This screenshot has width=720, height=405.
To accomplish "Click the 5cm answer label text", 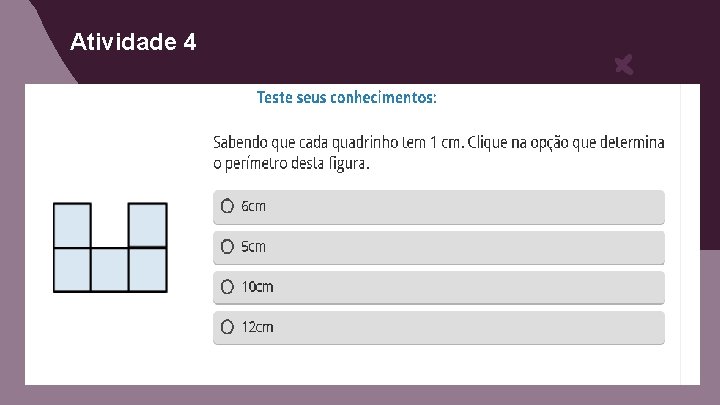I will [x=254, y=246].
